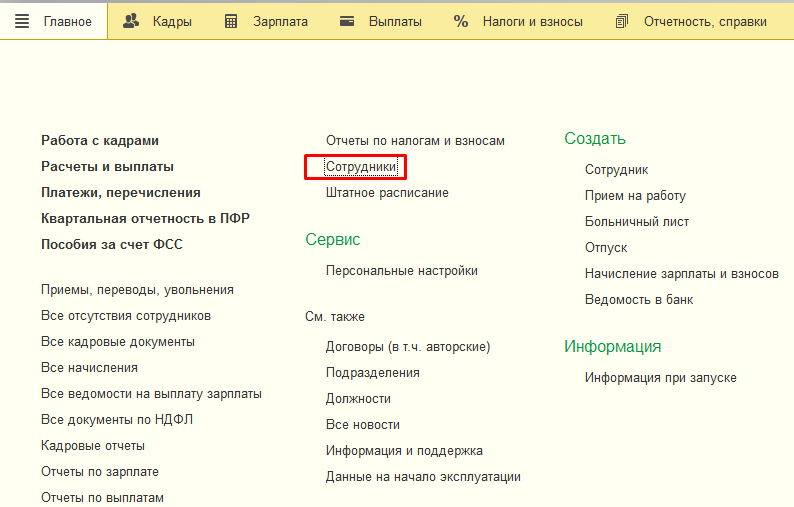794x507 pixels.
Task: Open Все кадровые документы
Action: (x=117, y=342)
